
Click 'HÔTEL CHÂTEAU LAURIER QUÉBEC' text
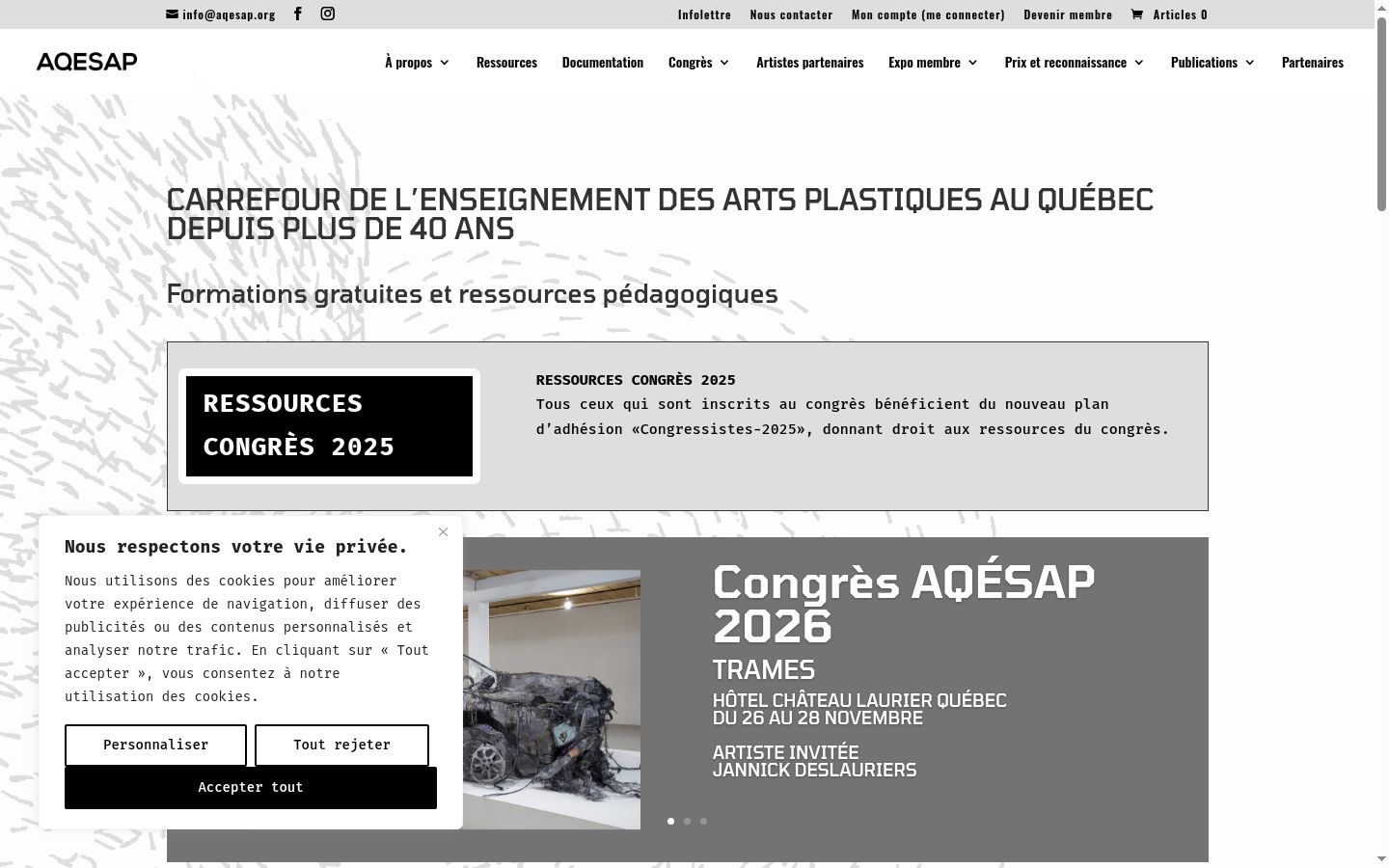point(859,701)
